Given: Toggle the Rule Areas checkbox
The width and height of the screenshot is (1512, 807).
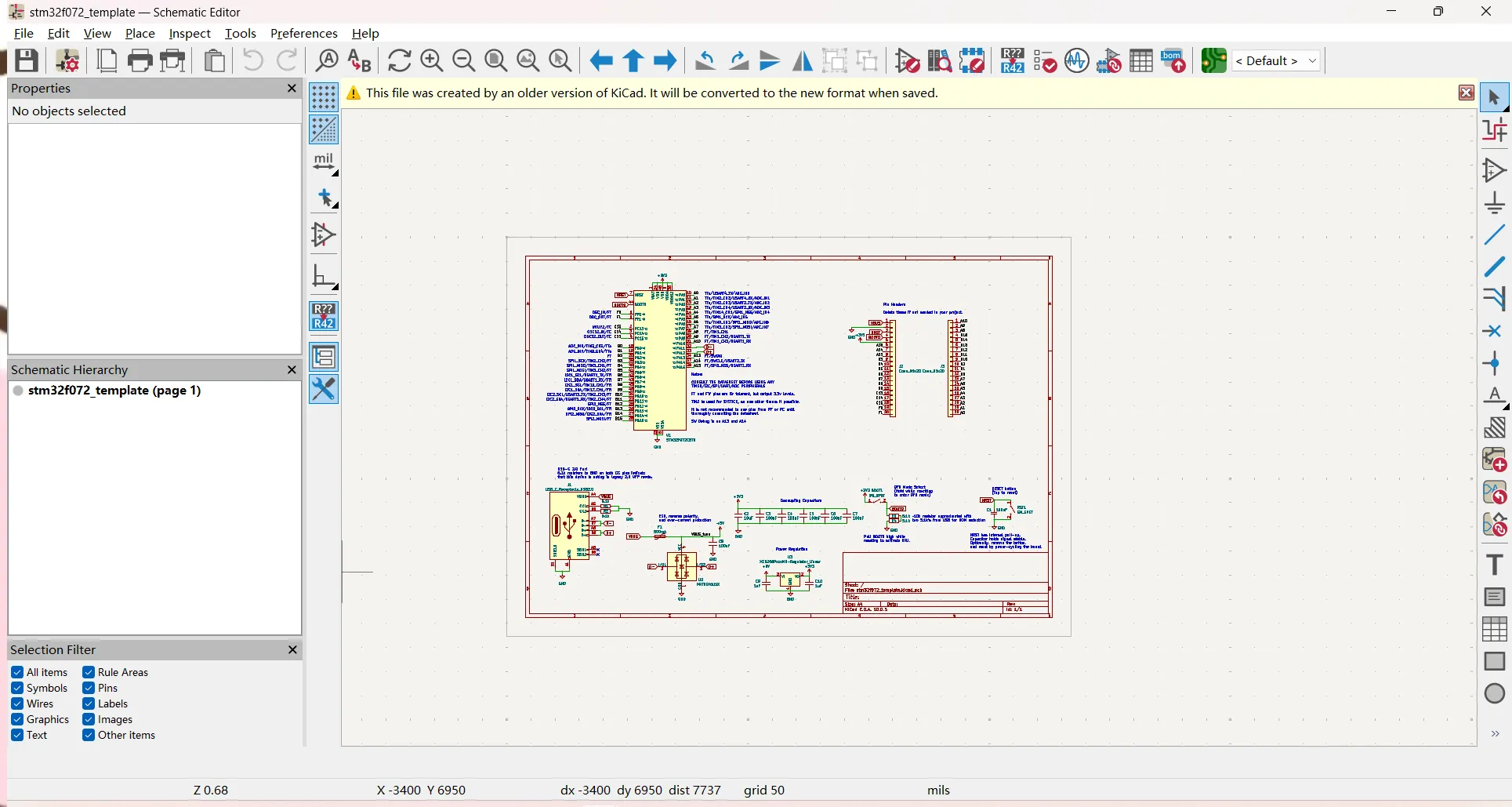Looking at the screenshot, I should (89, 672).
